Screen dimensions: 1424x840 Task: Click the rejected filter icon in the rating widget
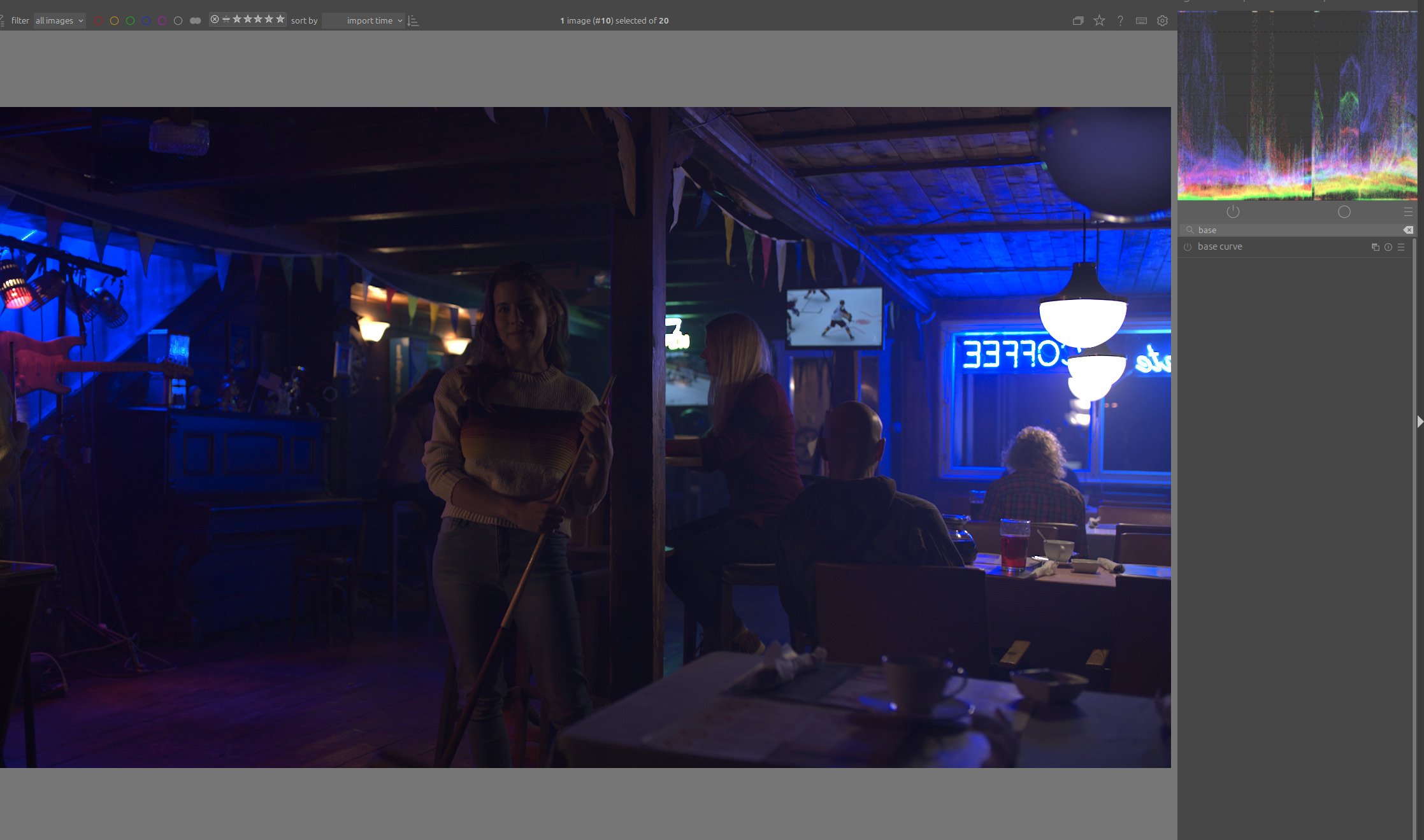[x=215, y=20]
